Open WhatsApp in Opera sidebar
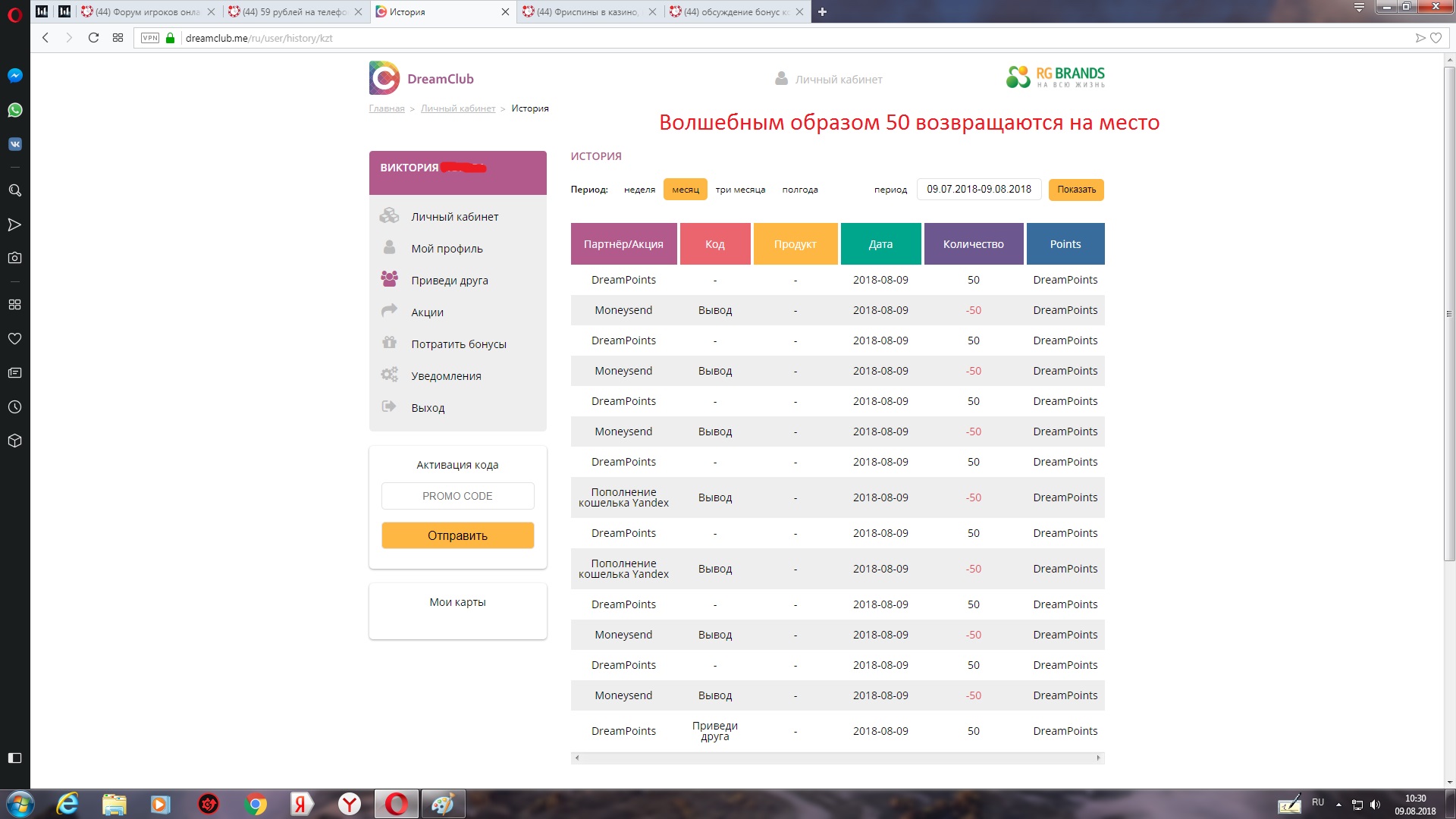The height and width of the screenshot is (819, 1456). pos(14,110)
